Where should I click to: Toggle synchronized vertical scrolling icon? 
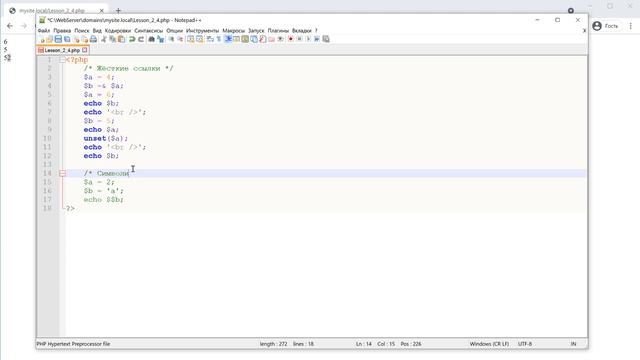click(190, 39)
